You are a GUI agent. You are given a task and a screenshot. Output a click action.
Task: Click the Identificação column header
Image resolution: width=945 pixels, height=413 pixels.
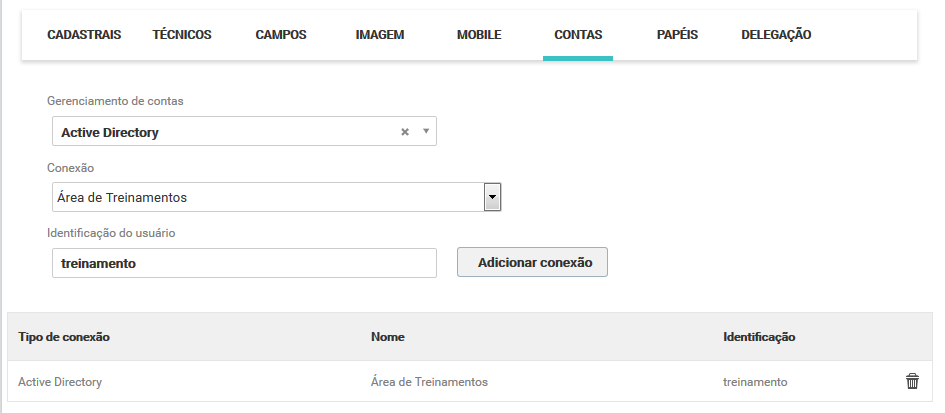click(x=759, y=337)
